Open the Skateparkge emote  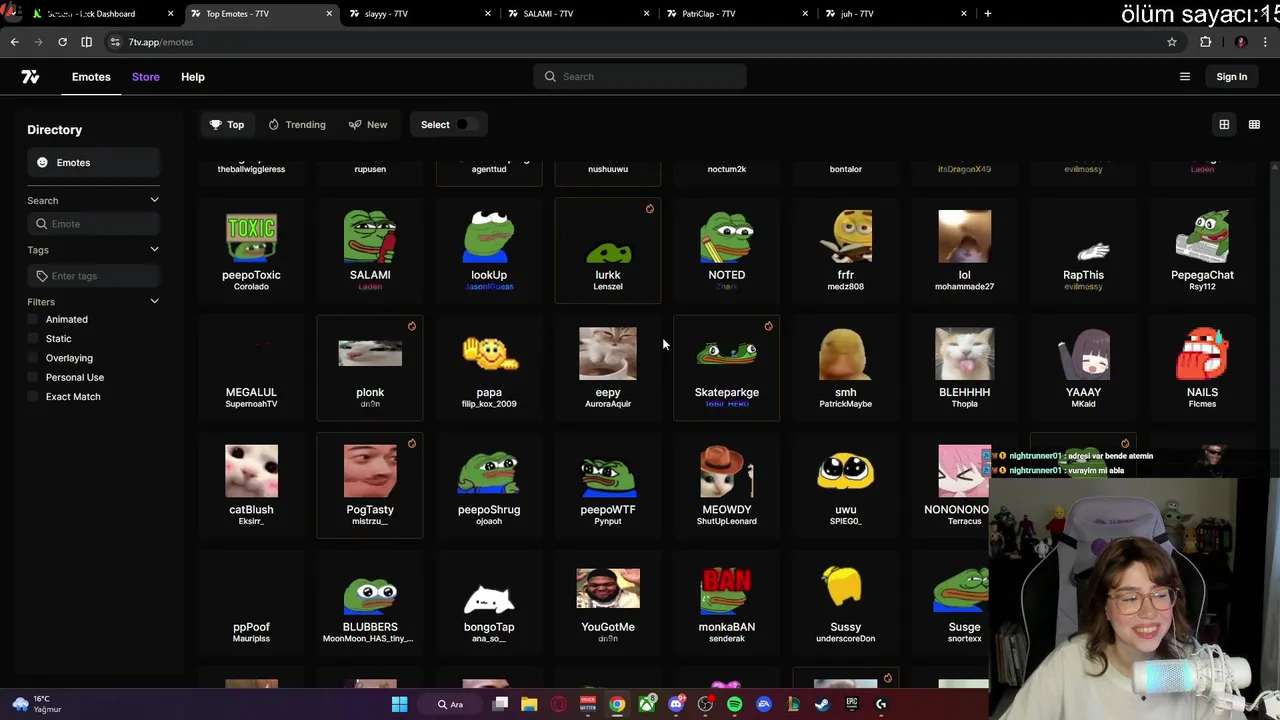coord(727,367)
